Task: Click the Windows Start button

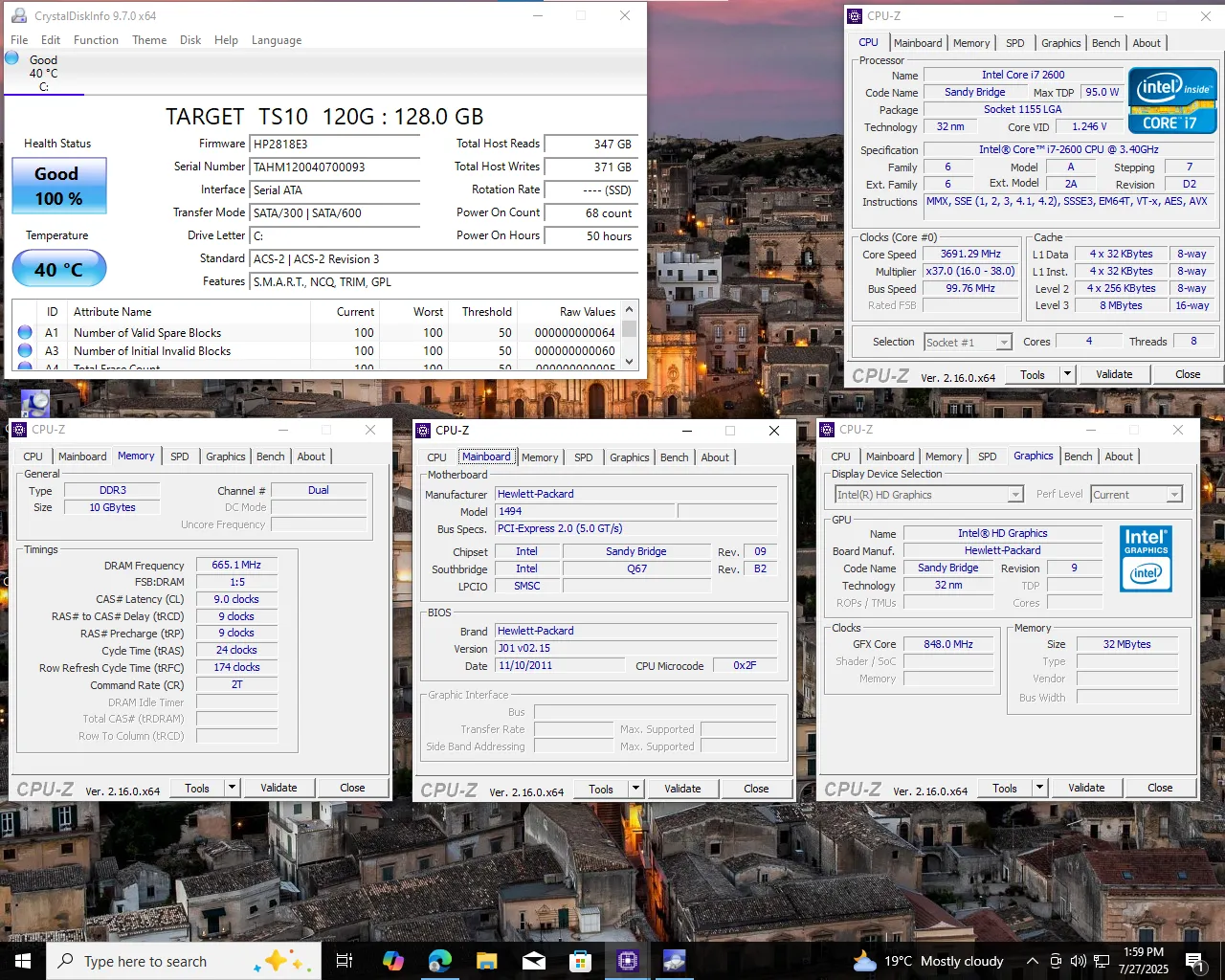Action: (x=23, y=961)
